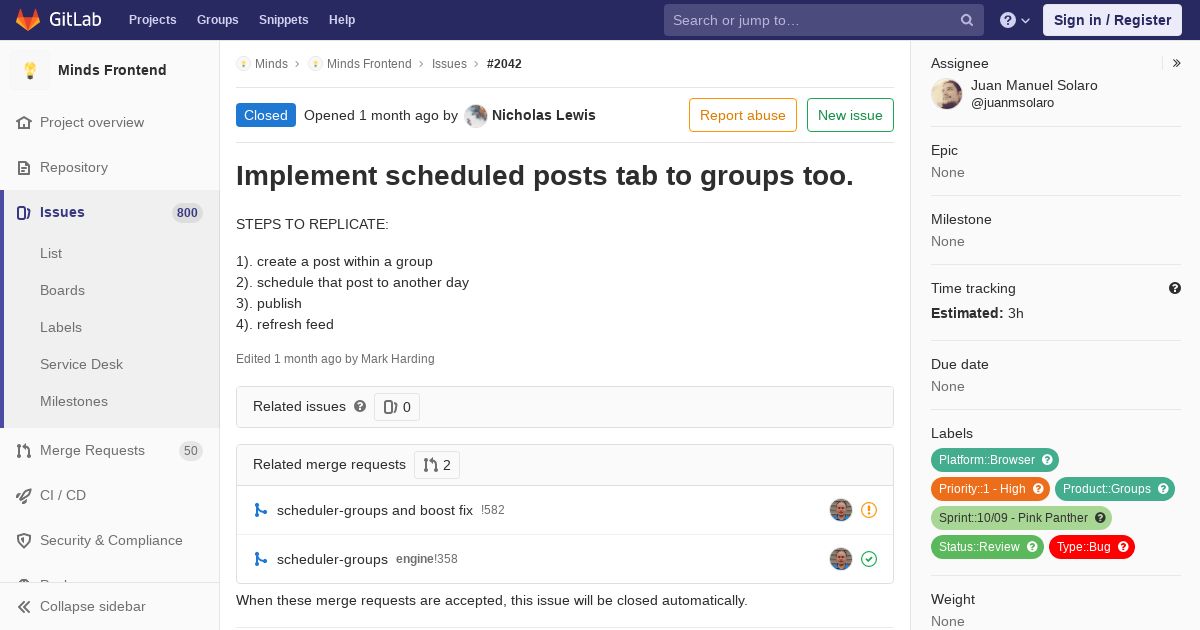Open the scheduler-groups merge request link
1200x630 pixels.
[x=332, y=559]
